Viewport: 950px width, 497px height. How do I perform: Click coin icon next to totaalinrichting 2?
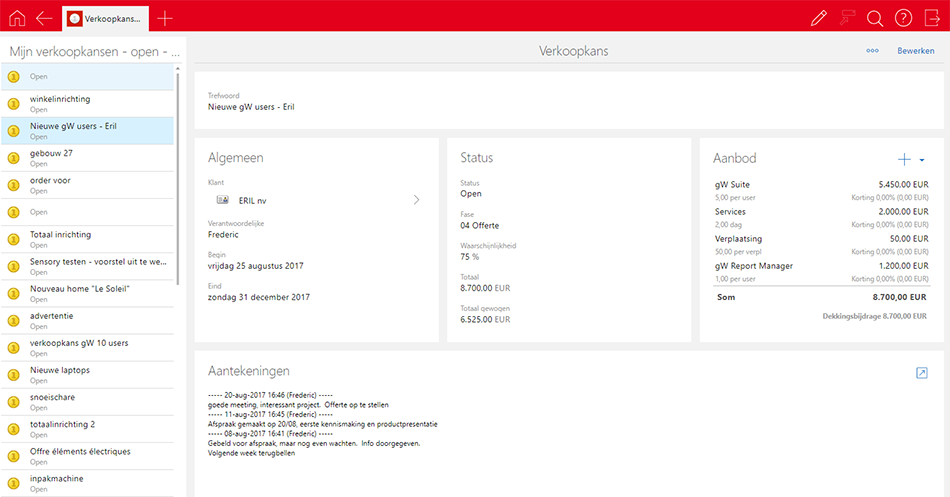click(13, 429)
